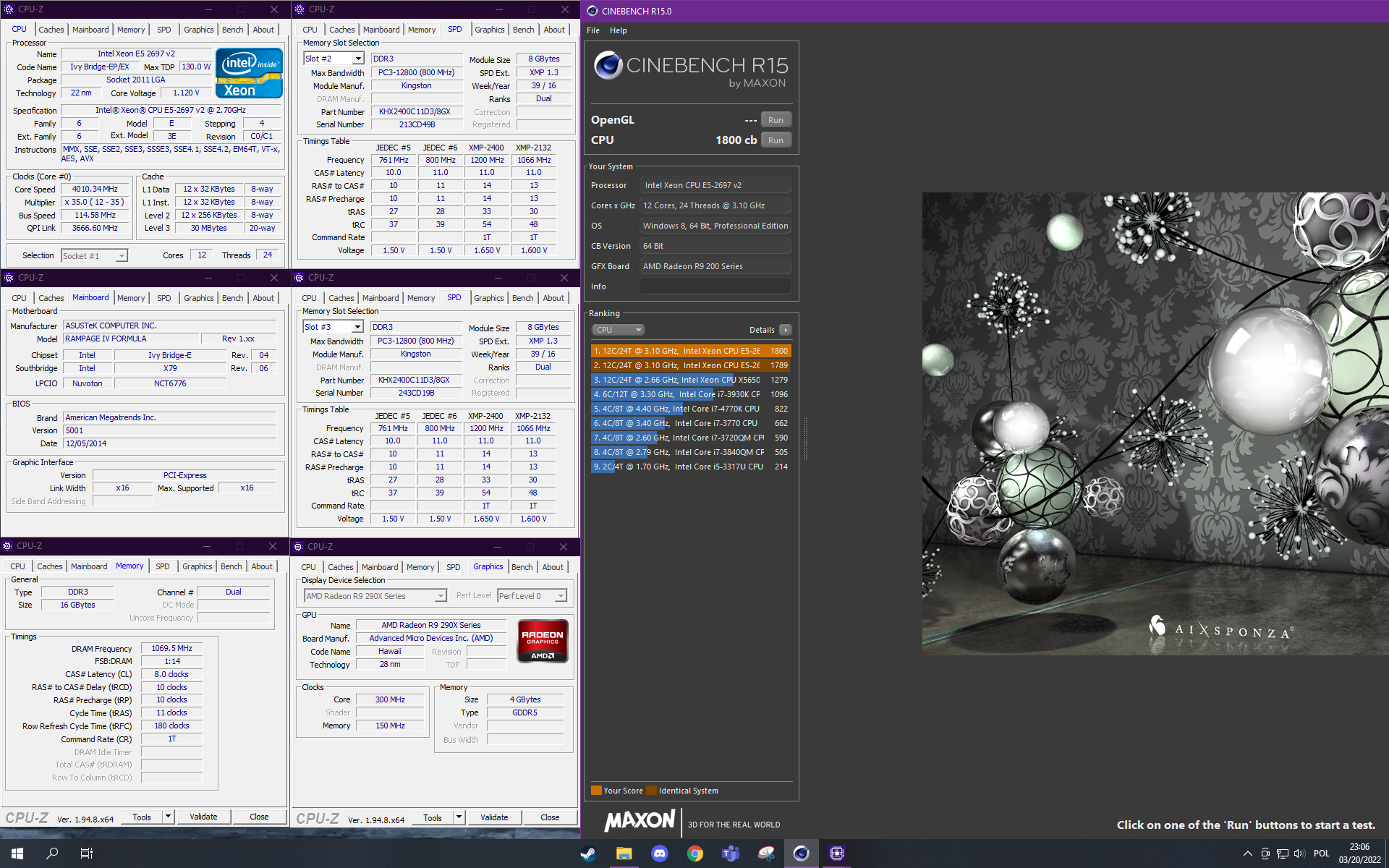The image size is (1389, 868).
Task: Click the title bar icon of the CPU-Z window showing the Graphics tab
Action: [299, 547]
